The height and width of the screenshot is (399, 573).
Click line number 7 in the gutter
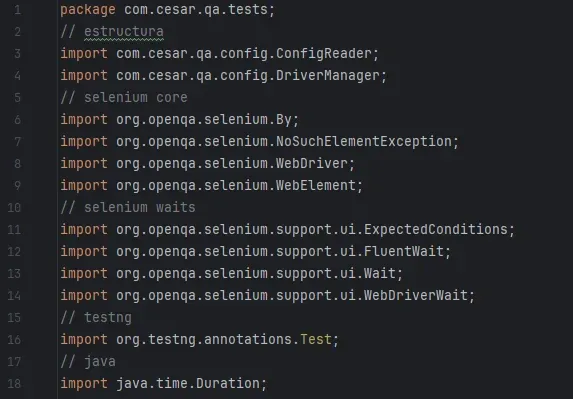(x=17, y=142)
